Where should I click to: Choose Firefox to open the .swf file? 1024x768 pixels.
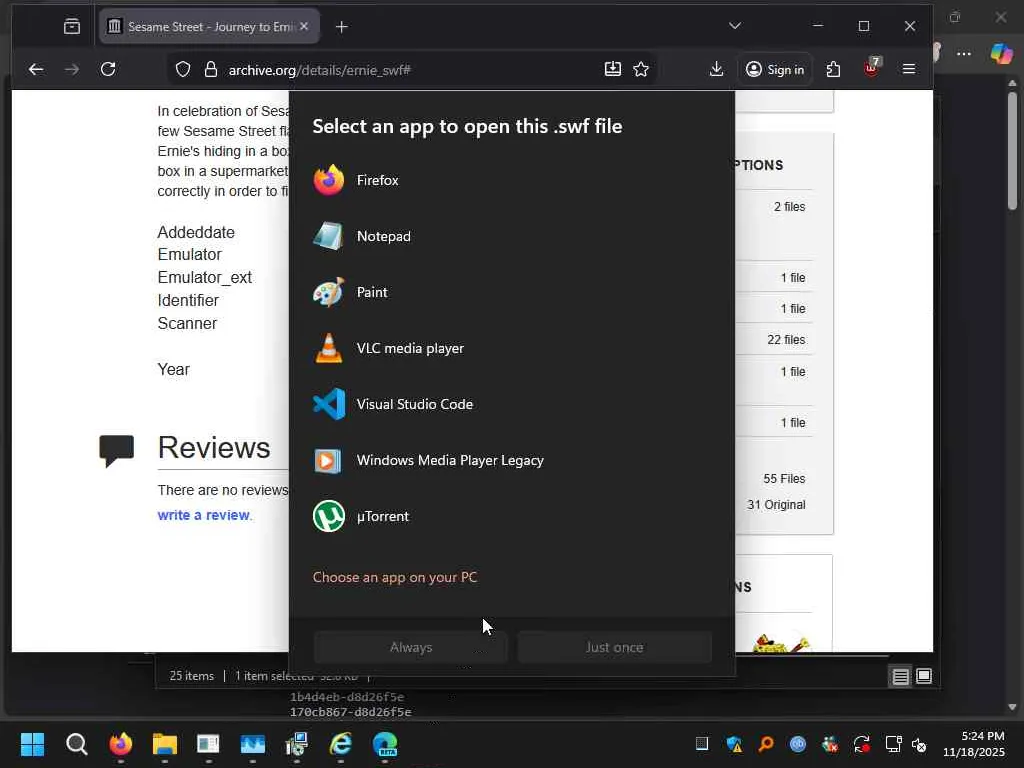click(x=512, y=180)
